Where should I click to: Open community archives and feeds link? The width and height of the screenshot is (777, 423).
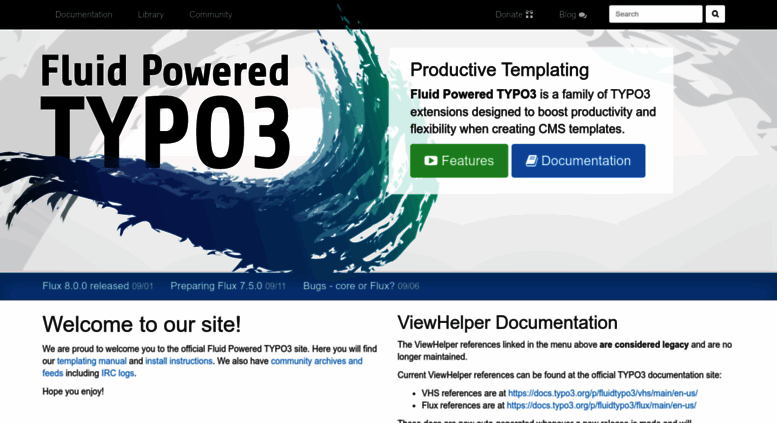[317, 361]
